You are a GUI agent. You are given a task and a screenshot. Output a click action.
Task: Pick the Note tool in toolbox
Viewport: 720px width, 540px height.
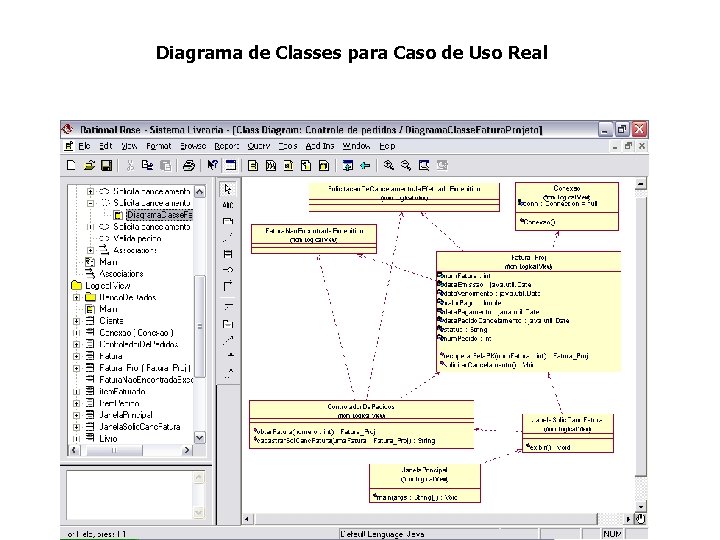228,221
